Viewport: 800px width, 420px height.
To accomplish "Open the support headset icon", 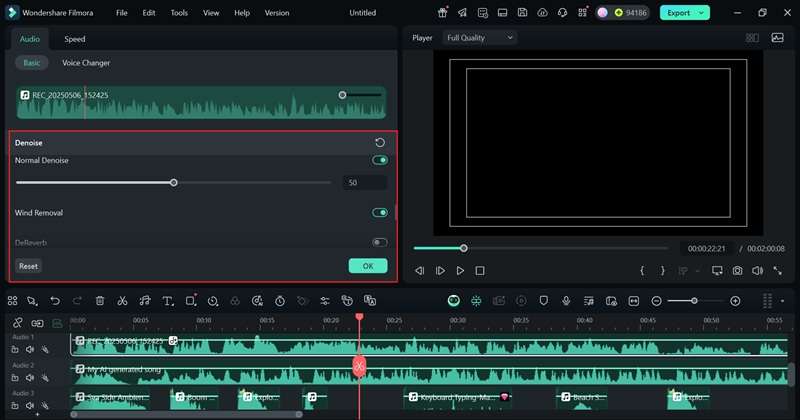I will (562, 13).
